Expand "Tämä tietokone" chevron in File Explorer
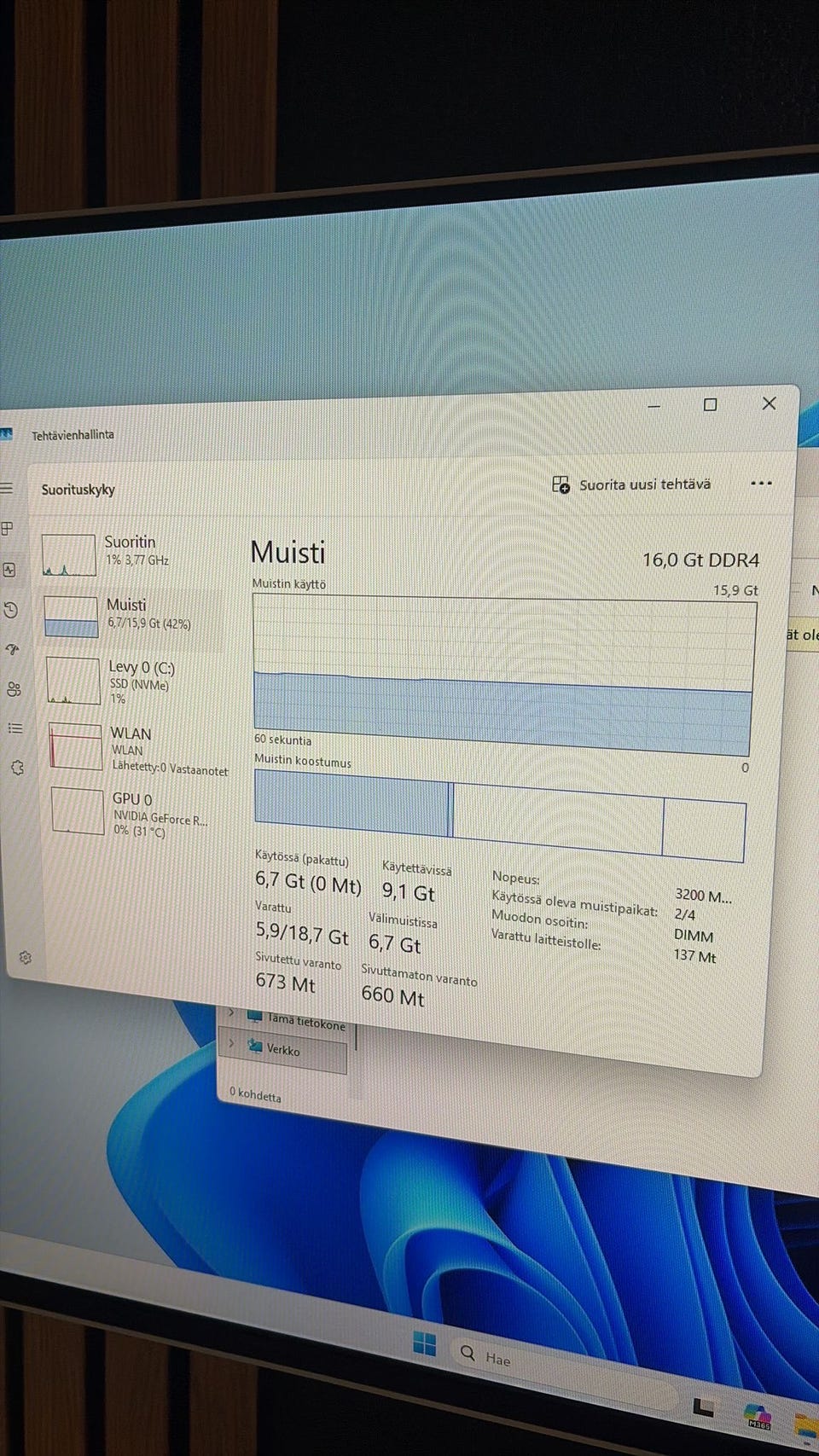Viewport: 819px width, 1456px height. tap(231, 1013)
